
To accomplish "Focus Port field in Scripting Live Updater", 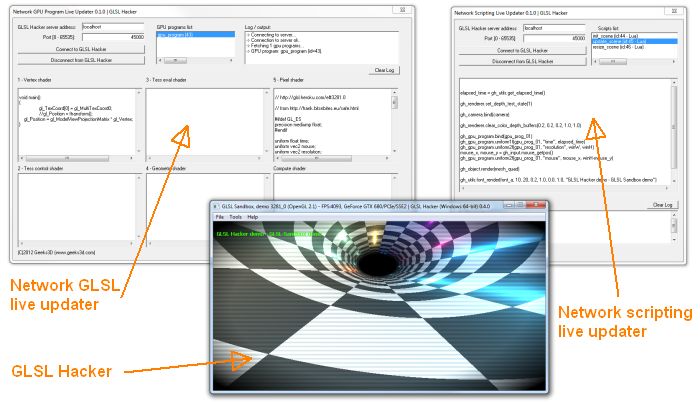I will point(554,38).
